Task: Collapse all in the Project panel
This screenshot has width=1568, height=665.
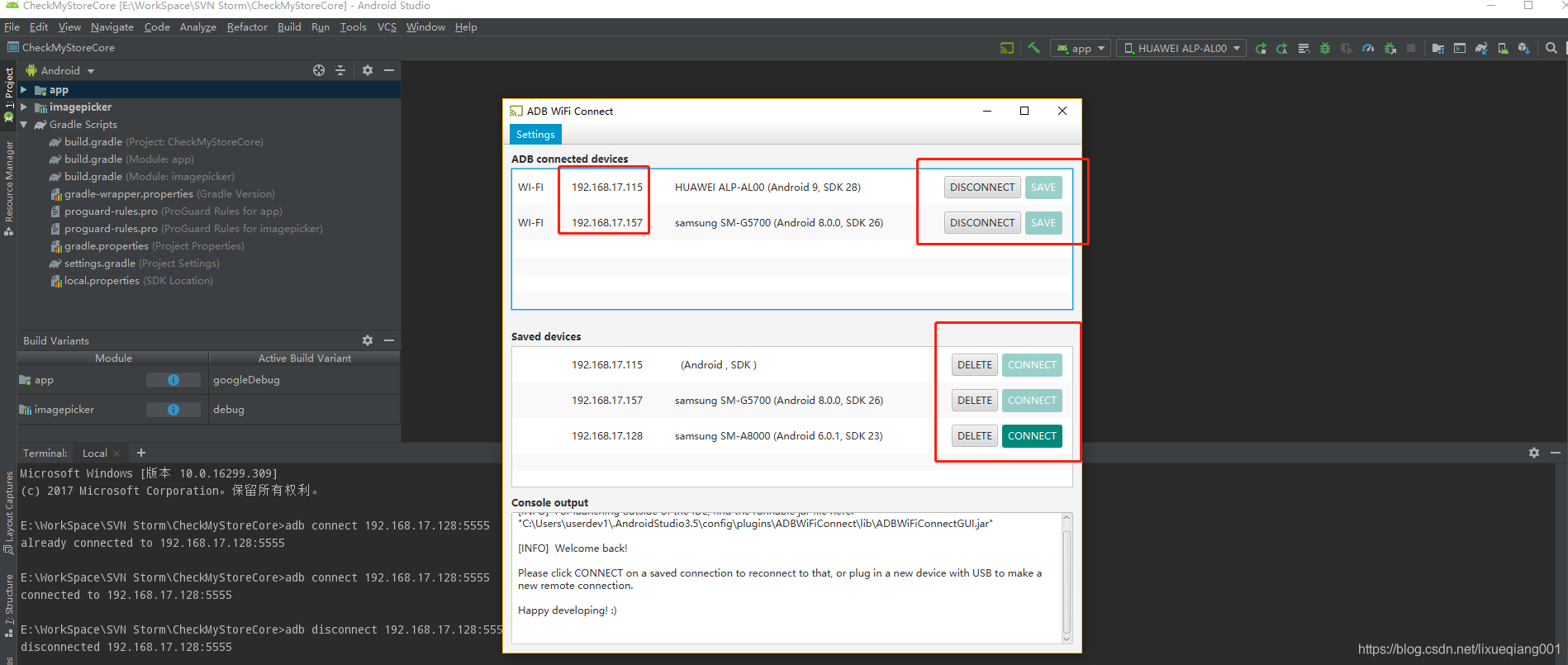Action: [x=340, y=71]
